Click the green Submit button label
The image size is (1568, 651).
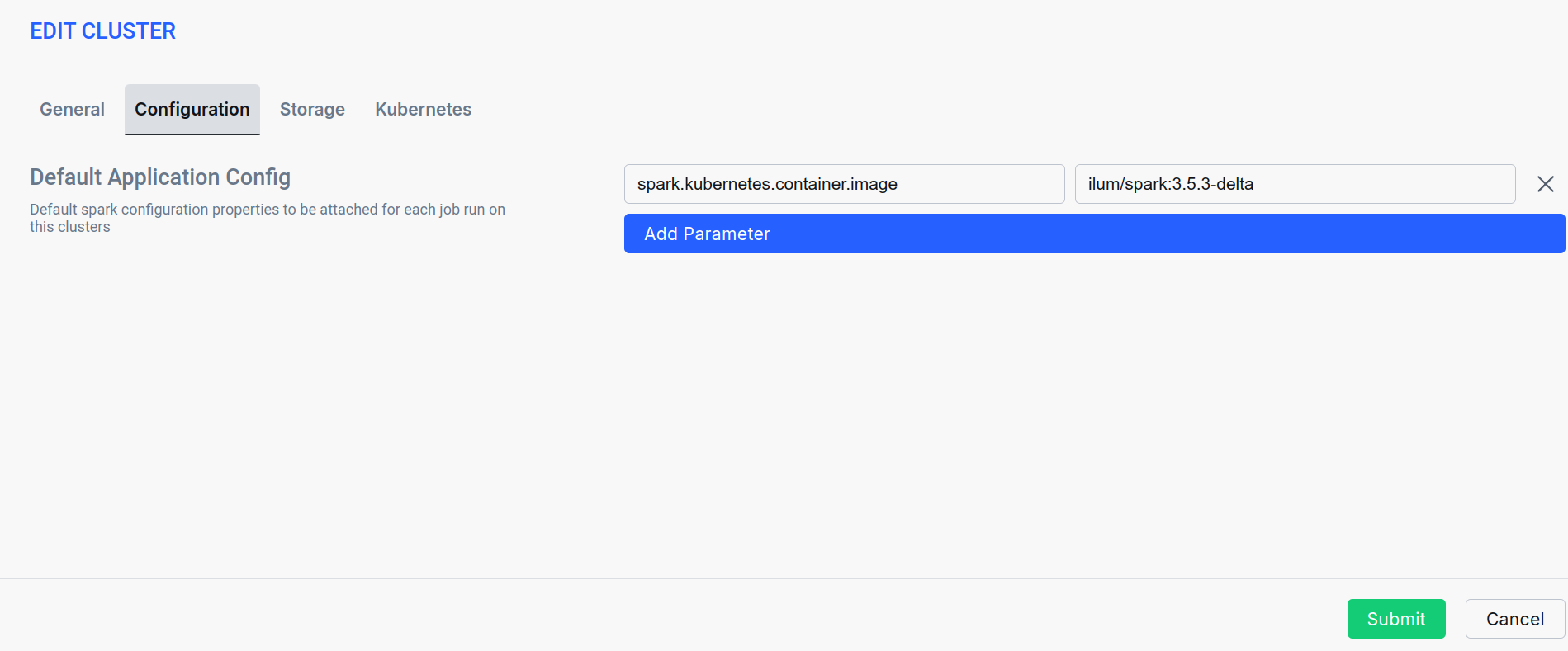pos(1395,619)
